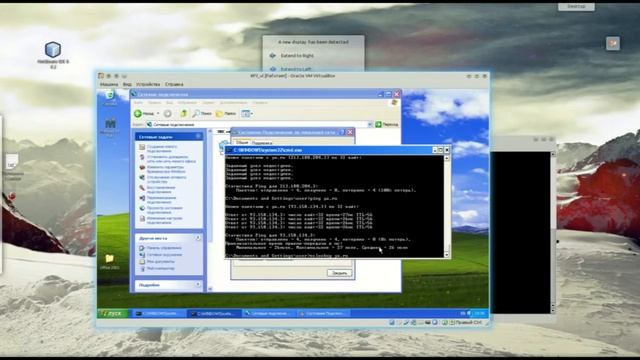
Task: Switch to the Общие tab
Action: 242,142
